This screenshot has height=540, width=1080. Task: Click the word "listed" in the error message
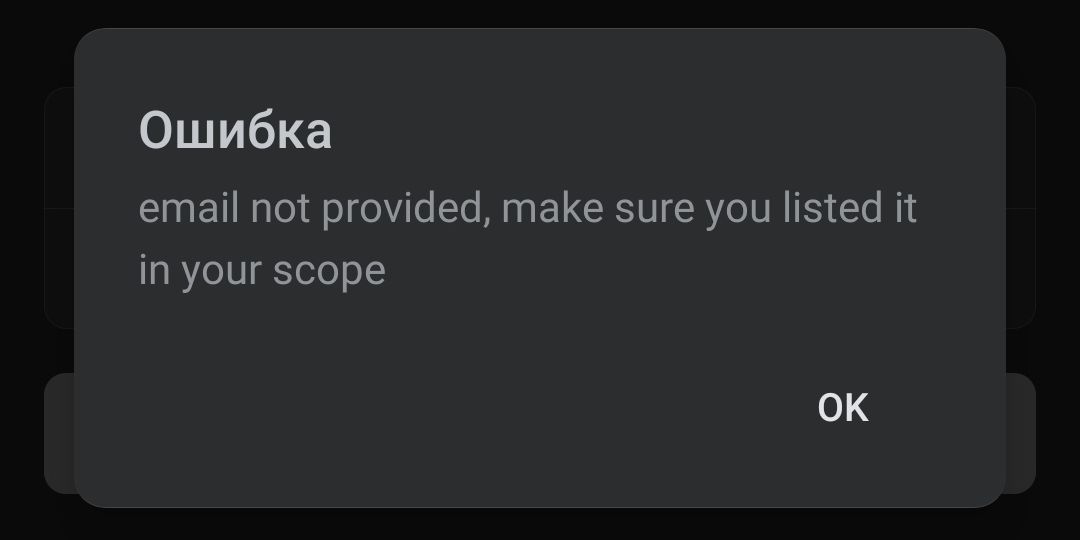coord(800,209)
